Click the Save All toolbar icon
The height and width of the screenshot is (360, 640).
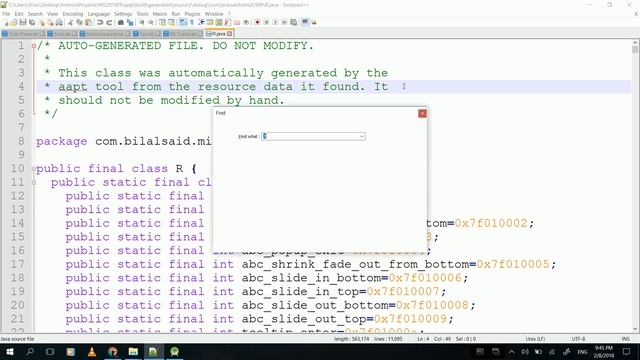(x=32, y=22)
